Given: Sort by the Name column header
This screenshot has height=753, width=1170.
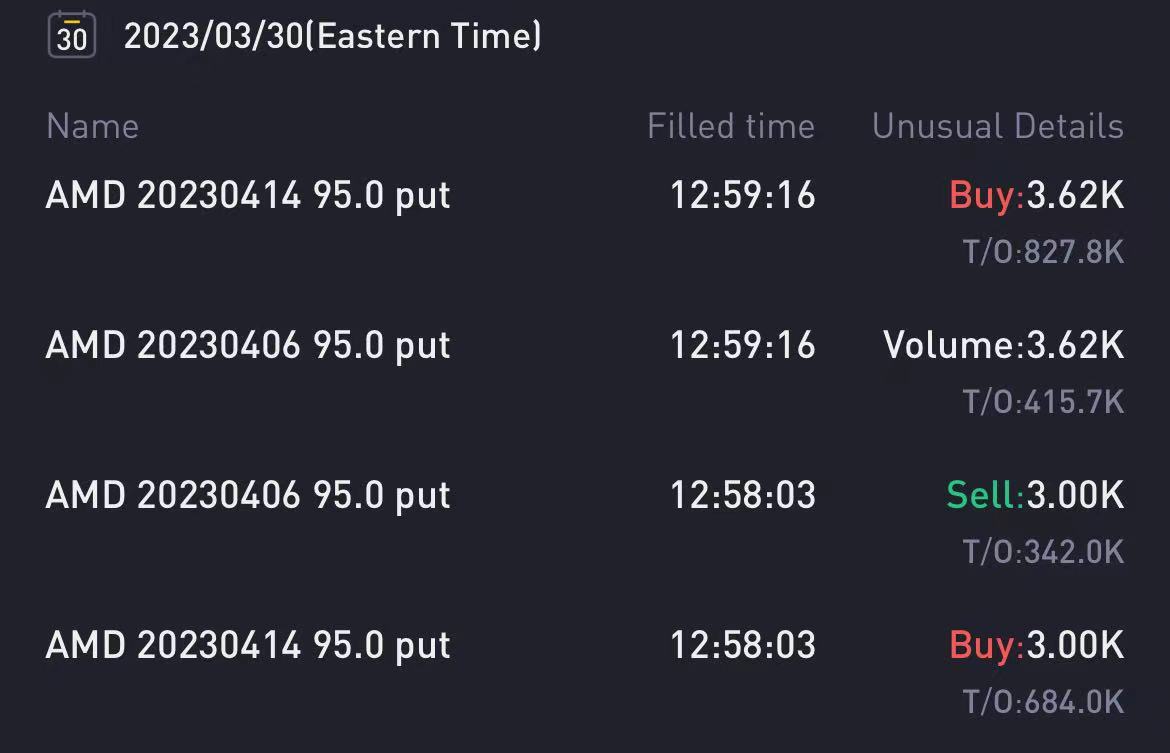Looking at the screenshot, I should 93,126.
